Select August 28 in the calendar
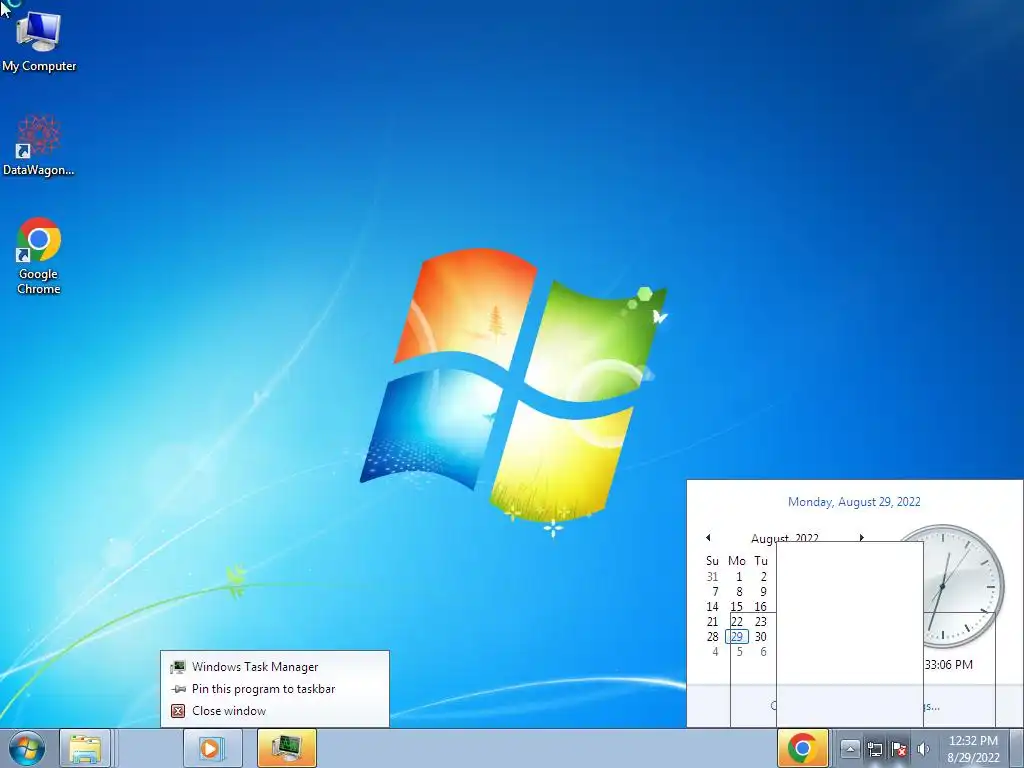Viewport: 1024px width, 768px height. (712, 637)
